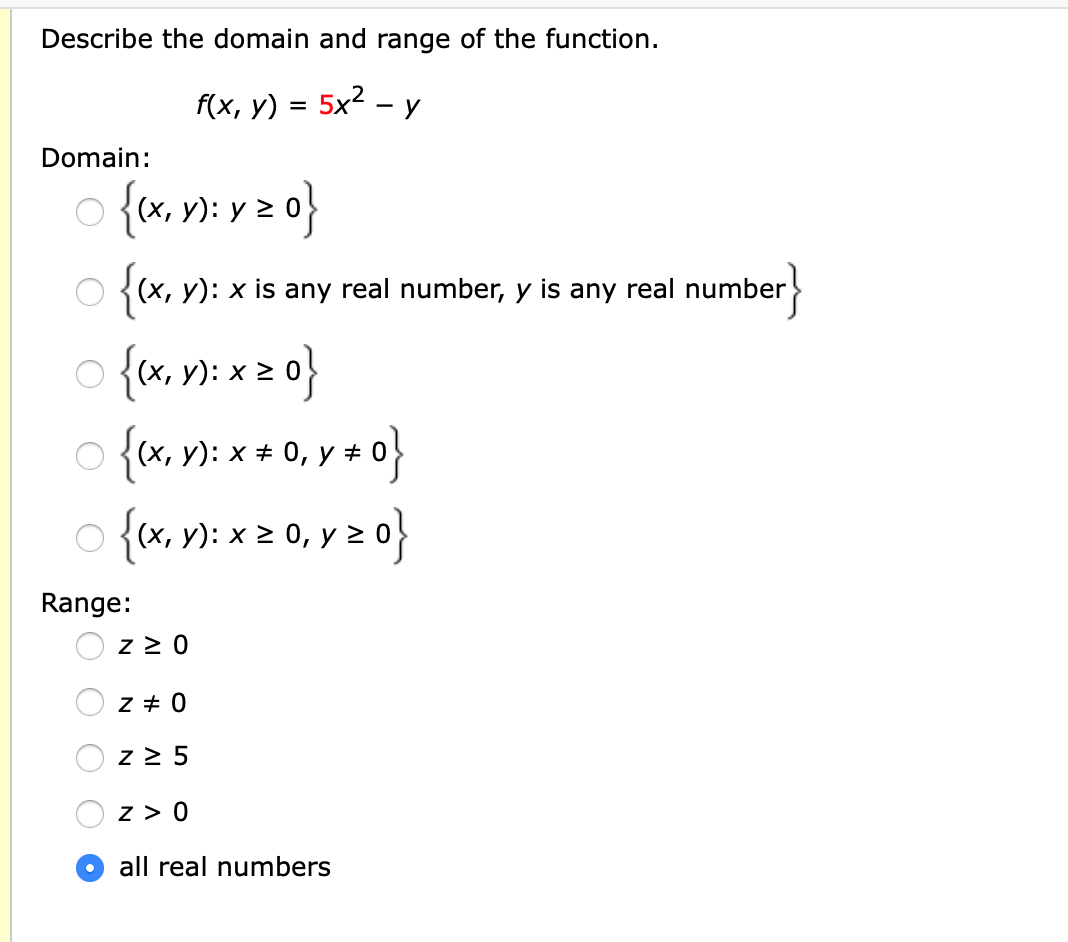This screenshot has height=942, width=1068.
Task: Select domain option x ≥ 0
Action: click(x=89, y=374)
